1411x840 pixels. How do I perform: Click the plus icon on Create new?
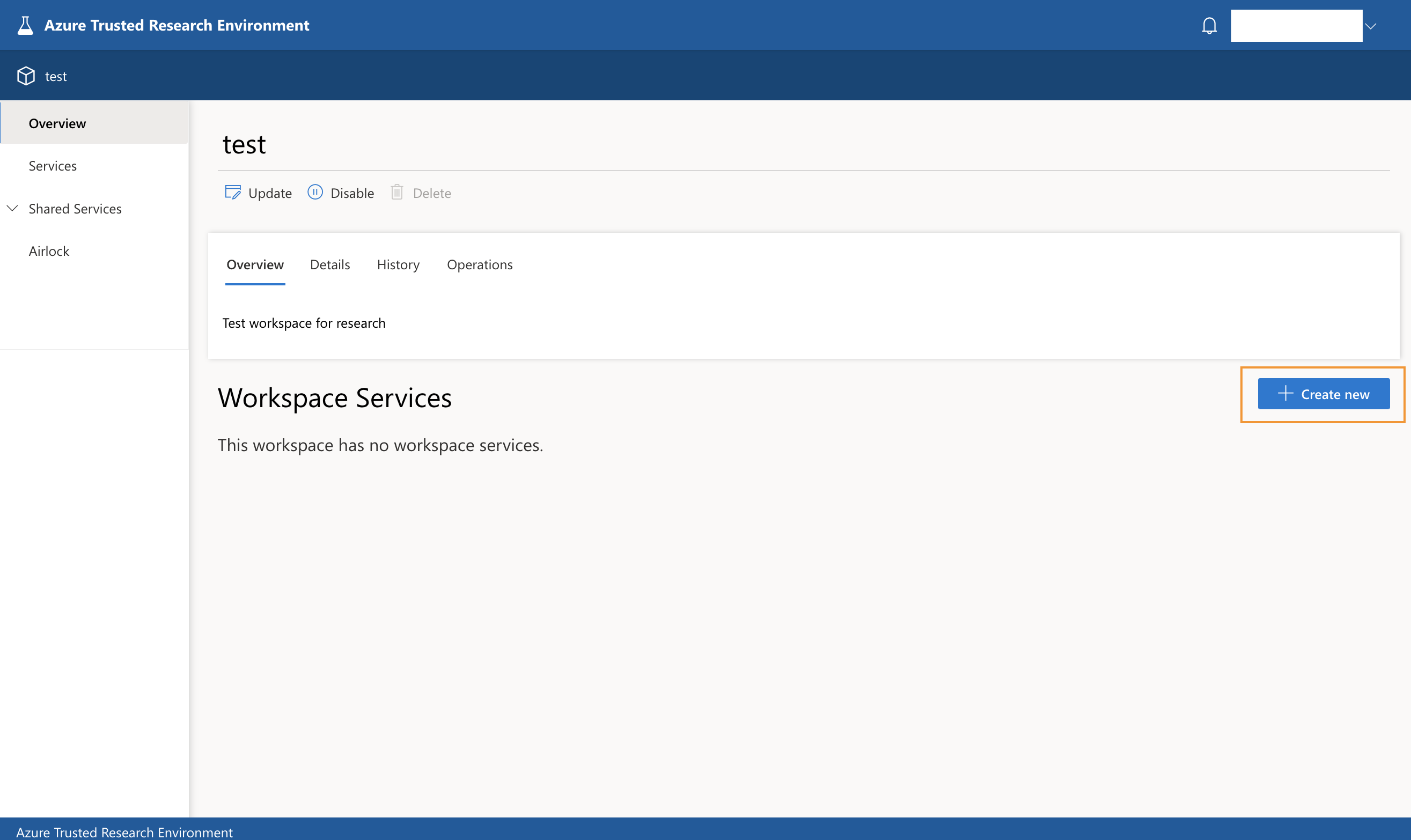click(1285, 393)
